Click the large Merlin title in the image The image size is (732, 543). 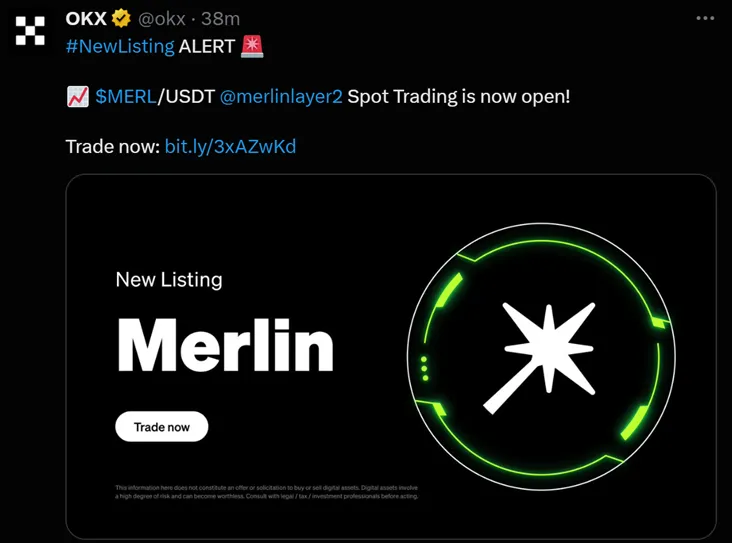pos(225,345)
